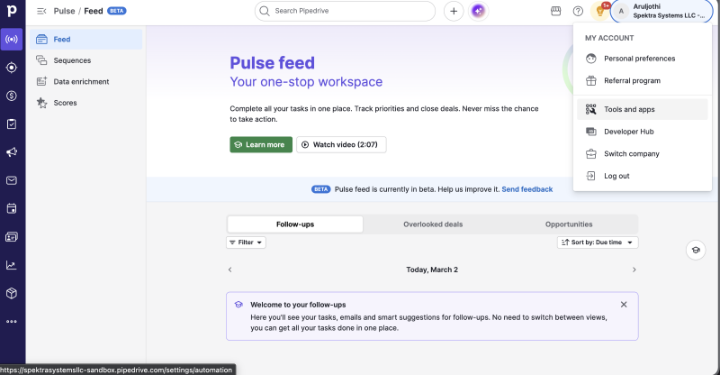Click the Pipedrive logo icon
The image size is (720, 375).
tap(11, 11)
